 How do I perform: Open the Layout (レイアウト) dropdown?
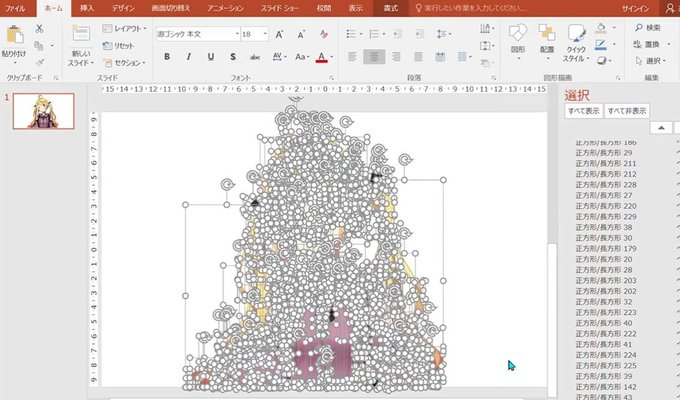[124, 29]
